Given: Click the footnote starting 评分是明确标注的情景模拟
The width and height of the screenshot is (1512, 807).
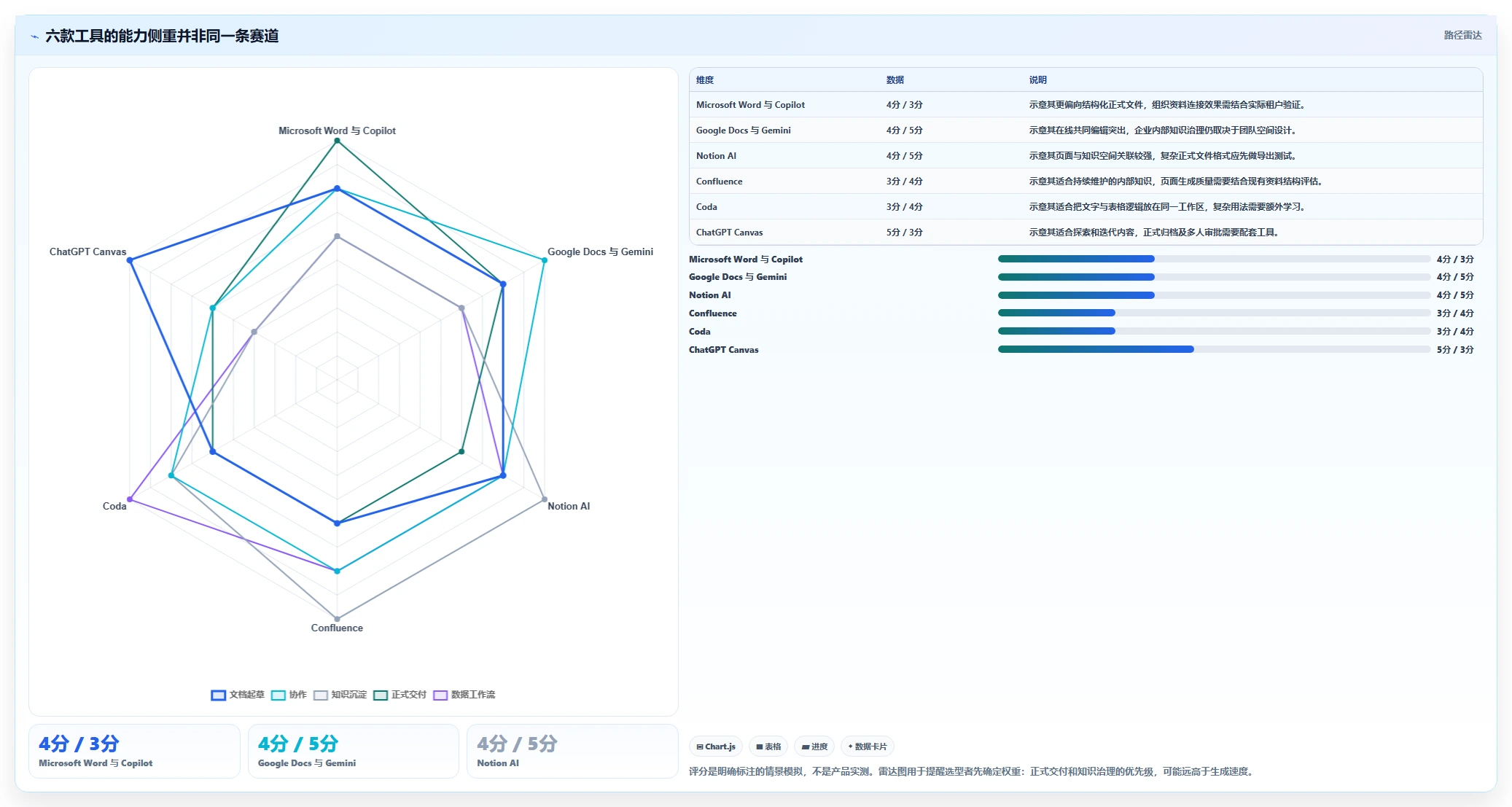Looking at the screenshot, I should click(973, 771).
